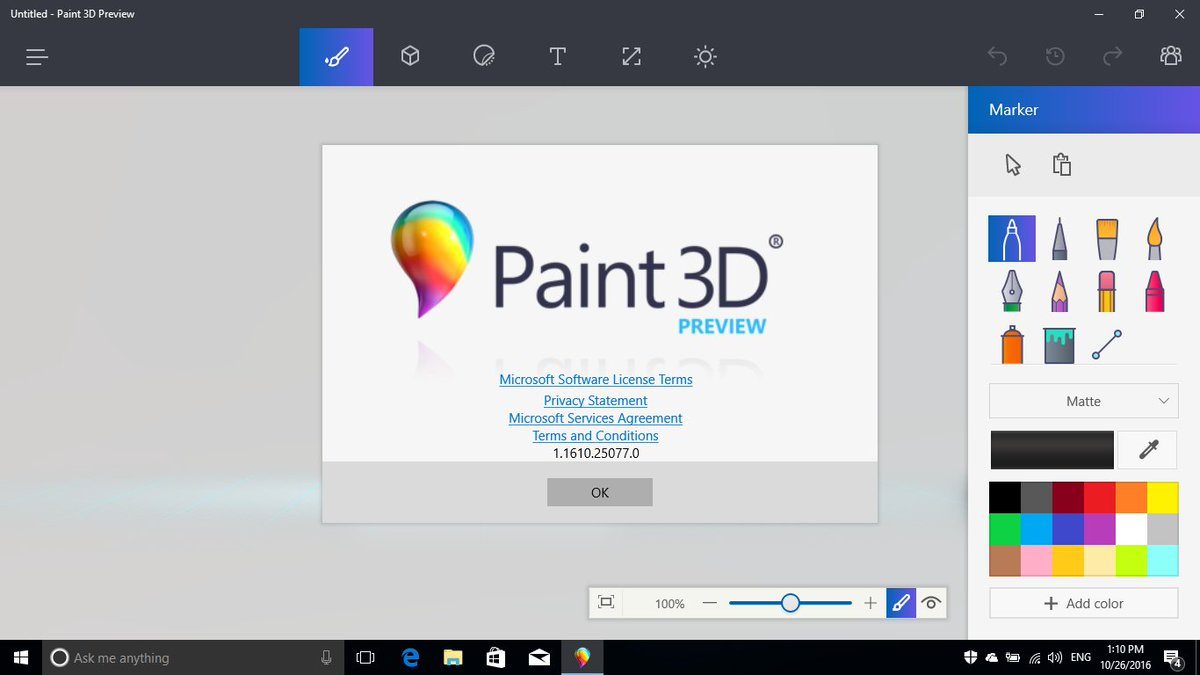Click the Eyedropper color picker
Screen dimensions: 1200x675
click(1148, 450)
